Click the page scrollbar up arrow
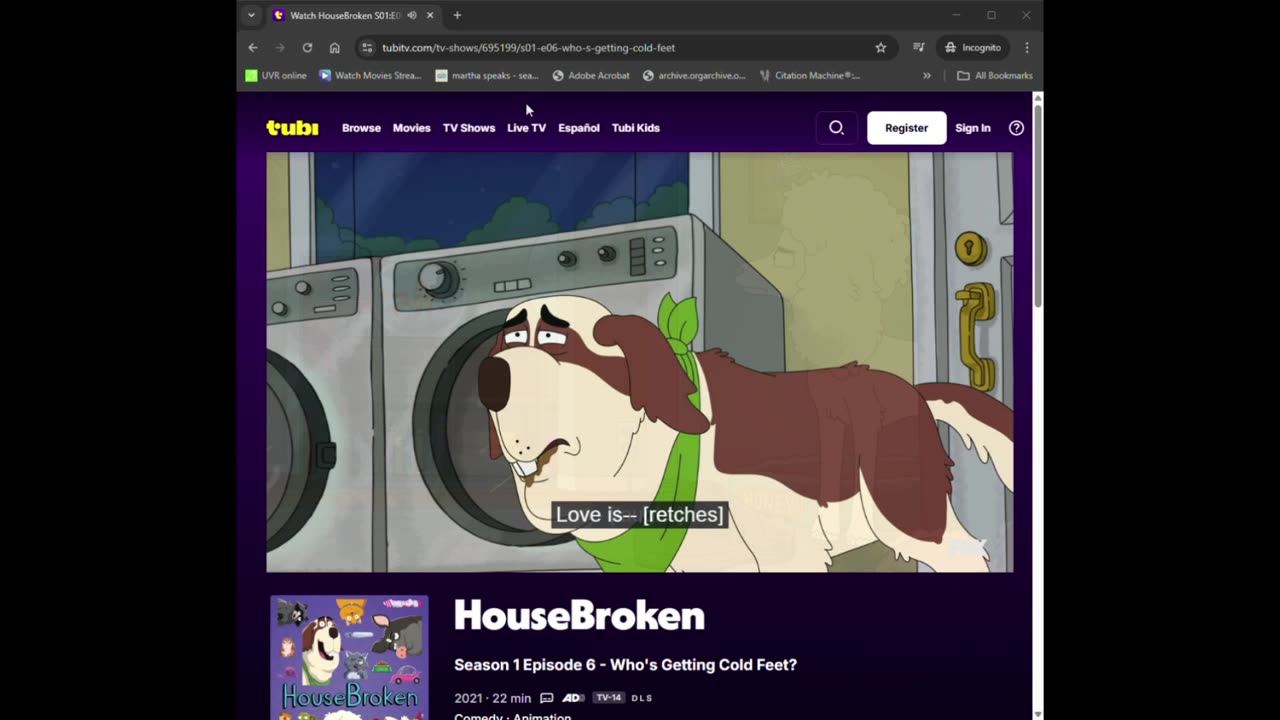The height and width of the screenshot is (720, 1280). tap(1038, 98)
